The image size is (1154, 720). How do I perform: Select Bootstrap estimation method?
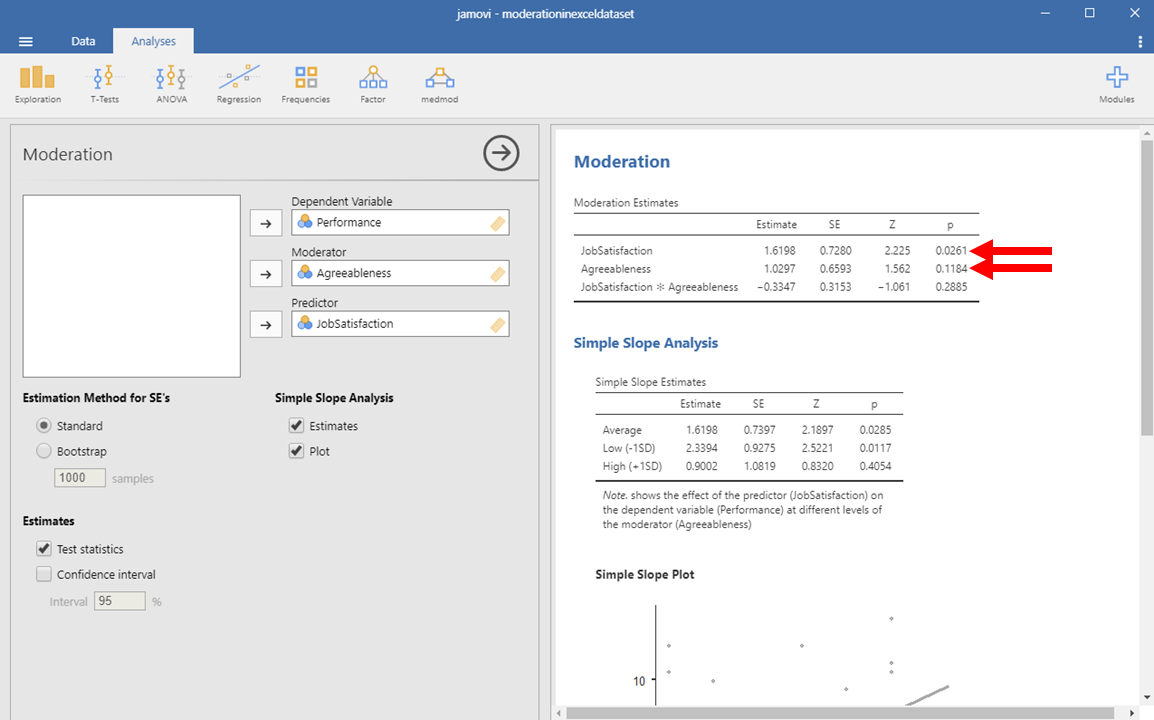tap(44, 451)
